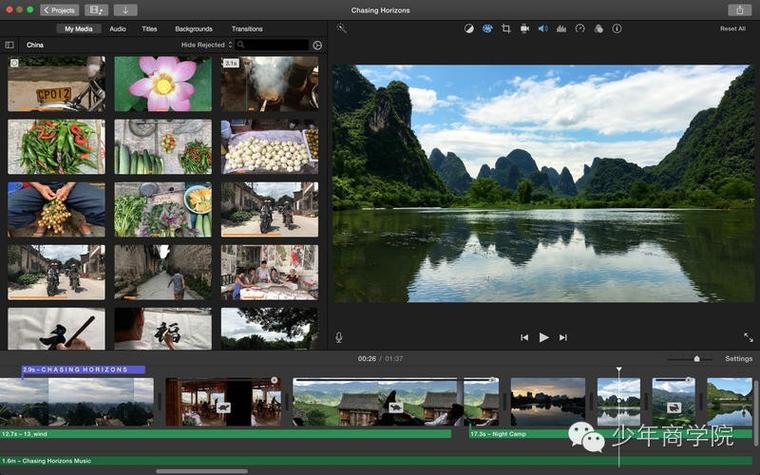Open the color balance adjustment
The height and width of the screenshot is (475, 760).
[x=469, y=29]
